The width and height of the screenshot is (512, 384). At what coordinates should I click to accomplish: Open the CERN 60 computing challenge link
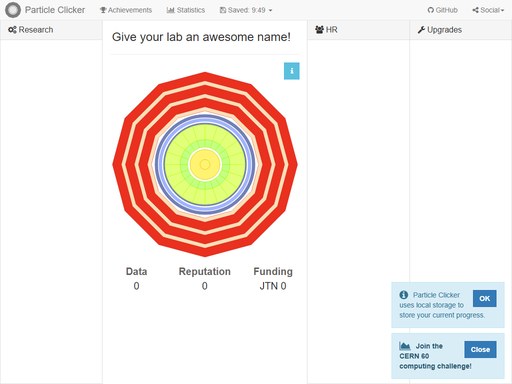(435, 356)
